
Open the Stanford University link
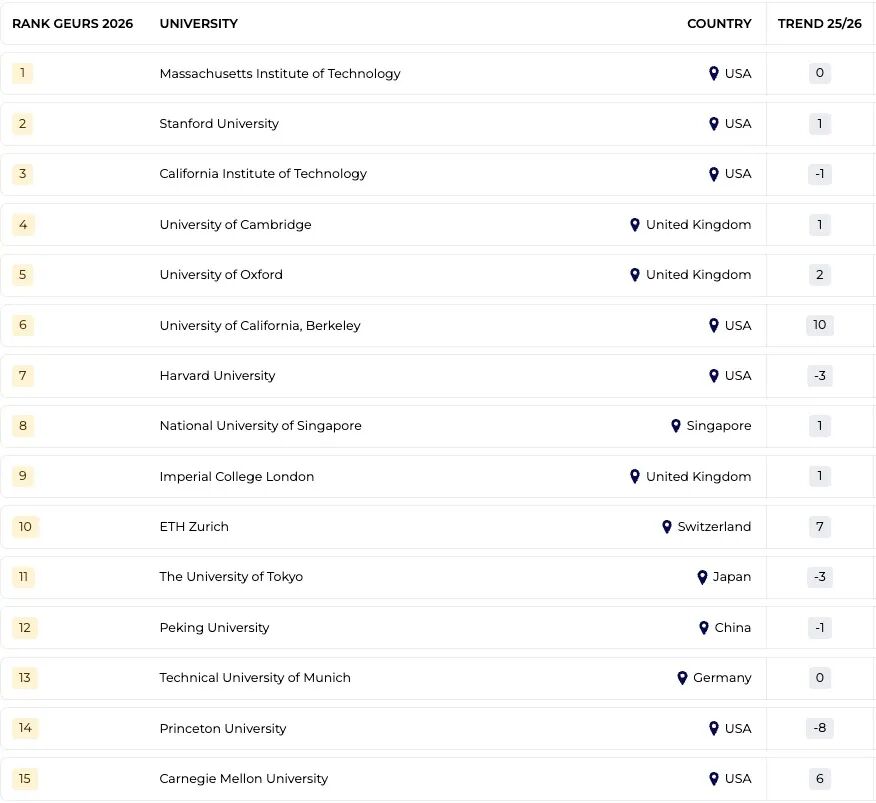(x=219, y=124)
